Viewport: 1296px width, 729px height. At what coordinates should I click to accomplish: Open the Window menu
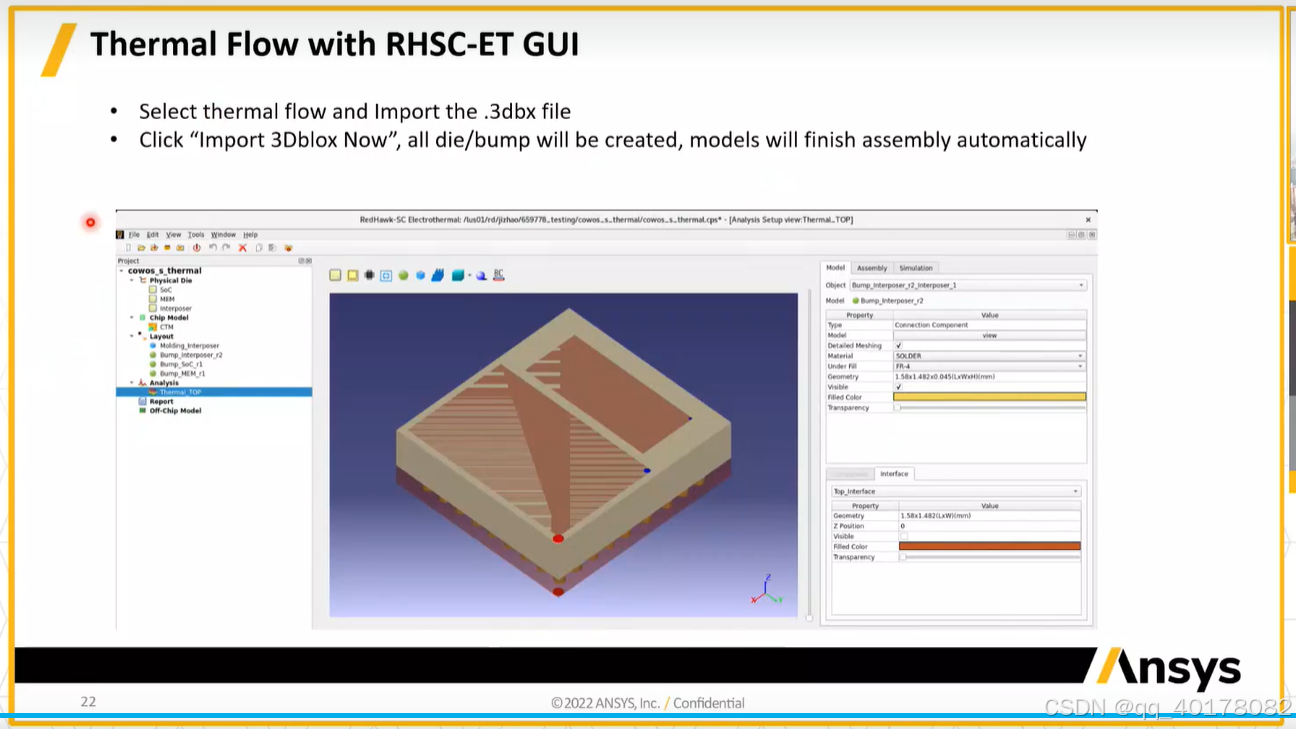click(223, 235)
